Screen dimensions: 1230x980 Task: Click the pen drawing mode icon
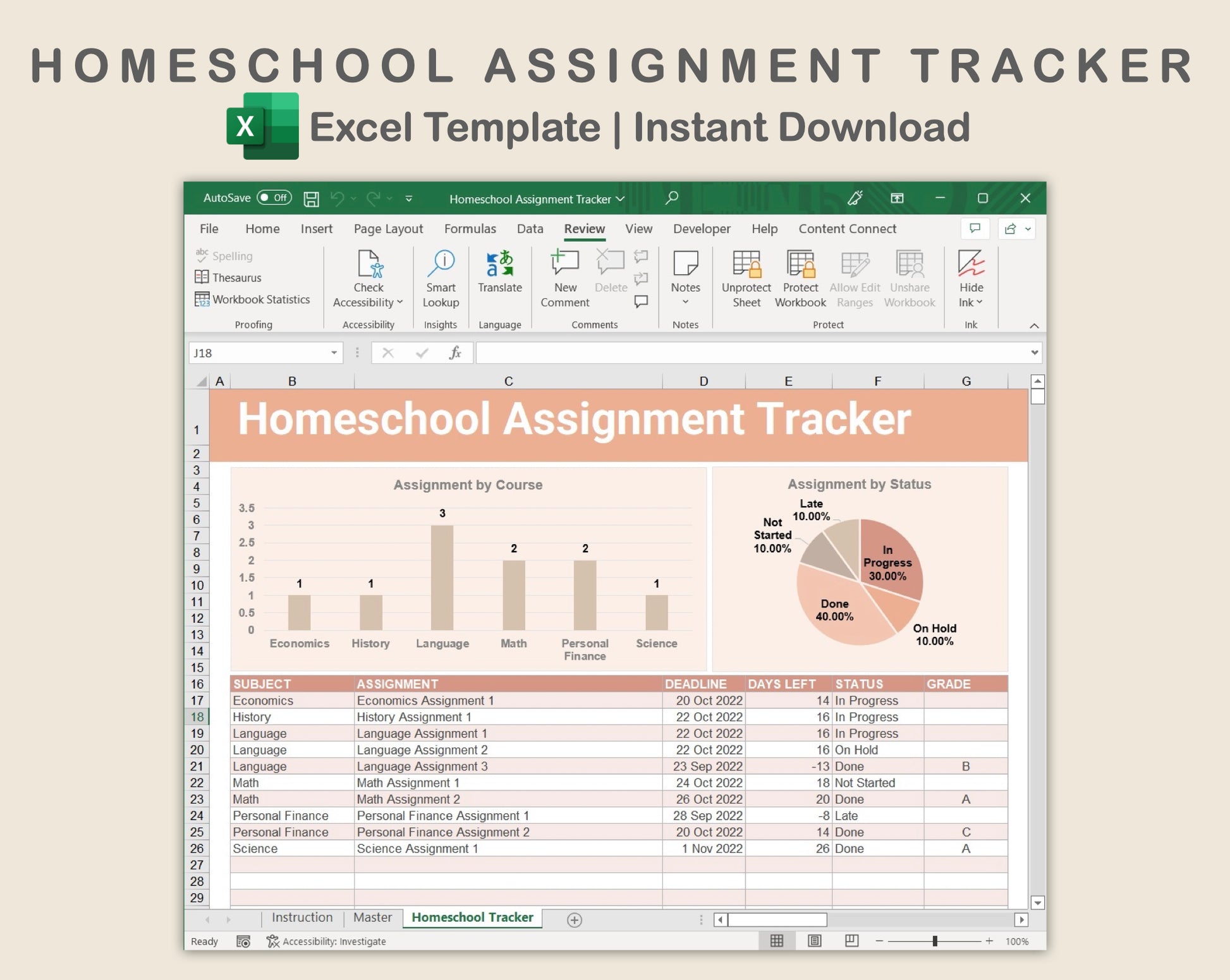click(855, 198)
